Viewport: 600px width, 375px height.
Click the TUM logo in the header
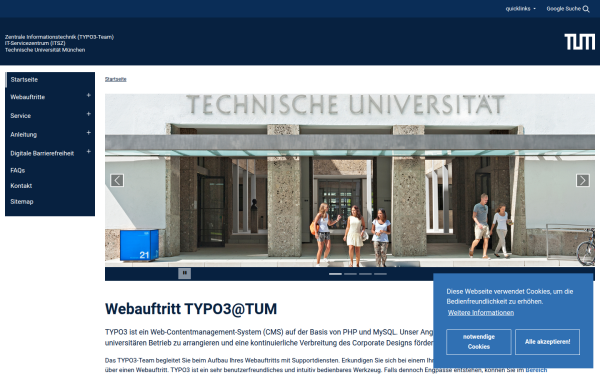579,42
